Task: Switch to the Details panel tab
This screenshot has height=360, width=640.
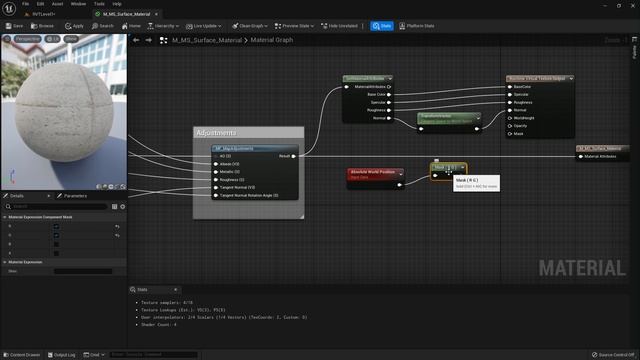Action: pyautogui.click(x=17, y=196)
